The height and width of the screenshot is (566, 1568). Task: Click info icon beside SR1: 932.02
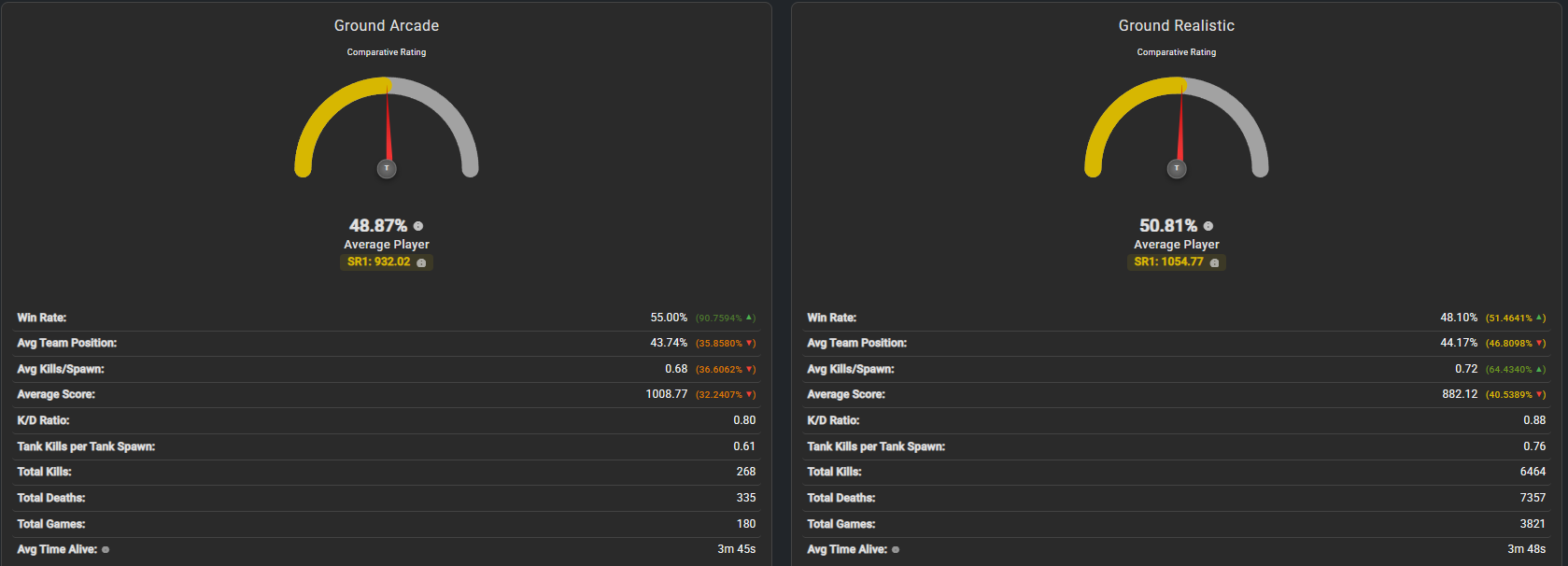421,262
